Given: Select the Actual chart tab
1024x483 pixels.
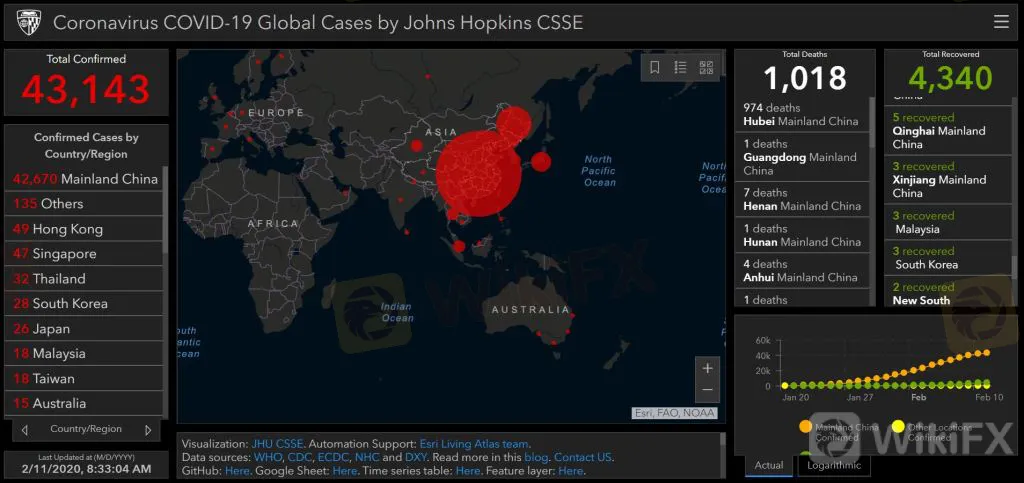Looking at the screenshot, I should [769, 465].
